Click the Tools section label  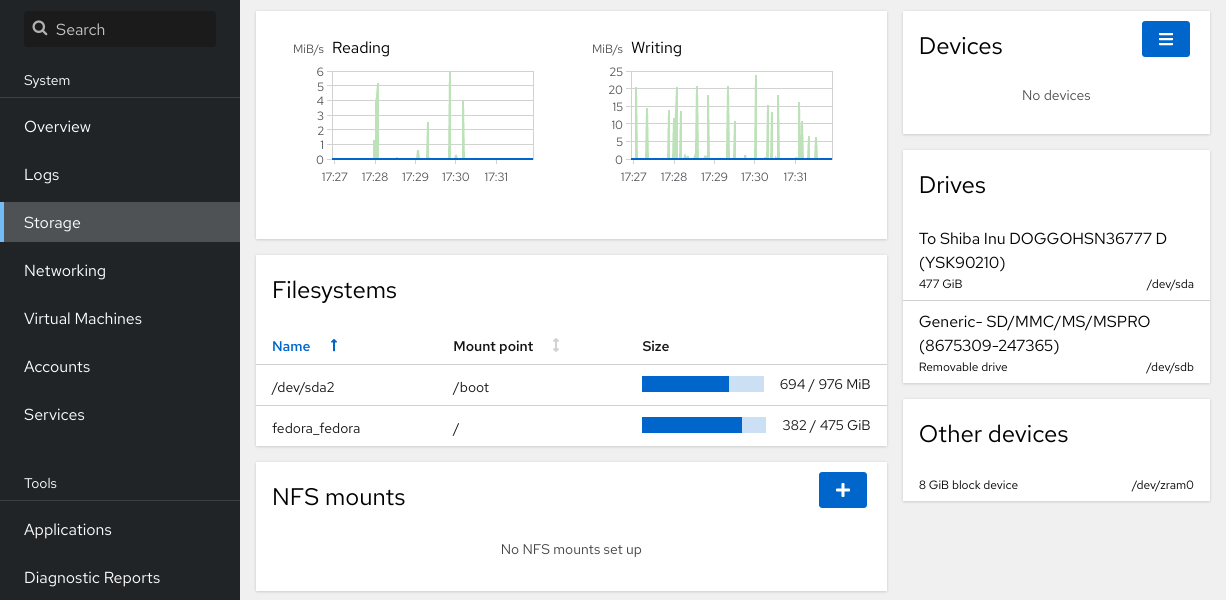(40, 483)
